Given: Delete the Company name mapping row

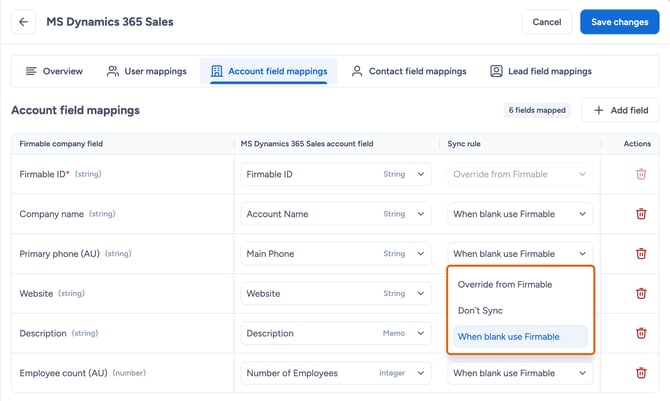Looking at the screenshot, I should [641, 214].
